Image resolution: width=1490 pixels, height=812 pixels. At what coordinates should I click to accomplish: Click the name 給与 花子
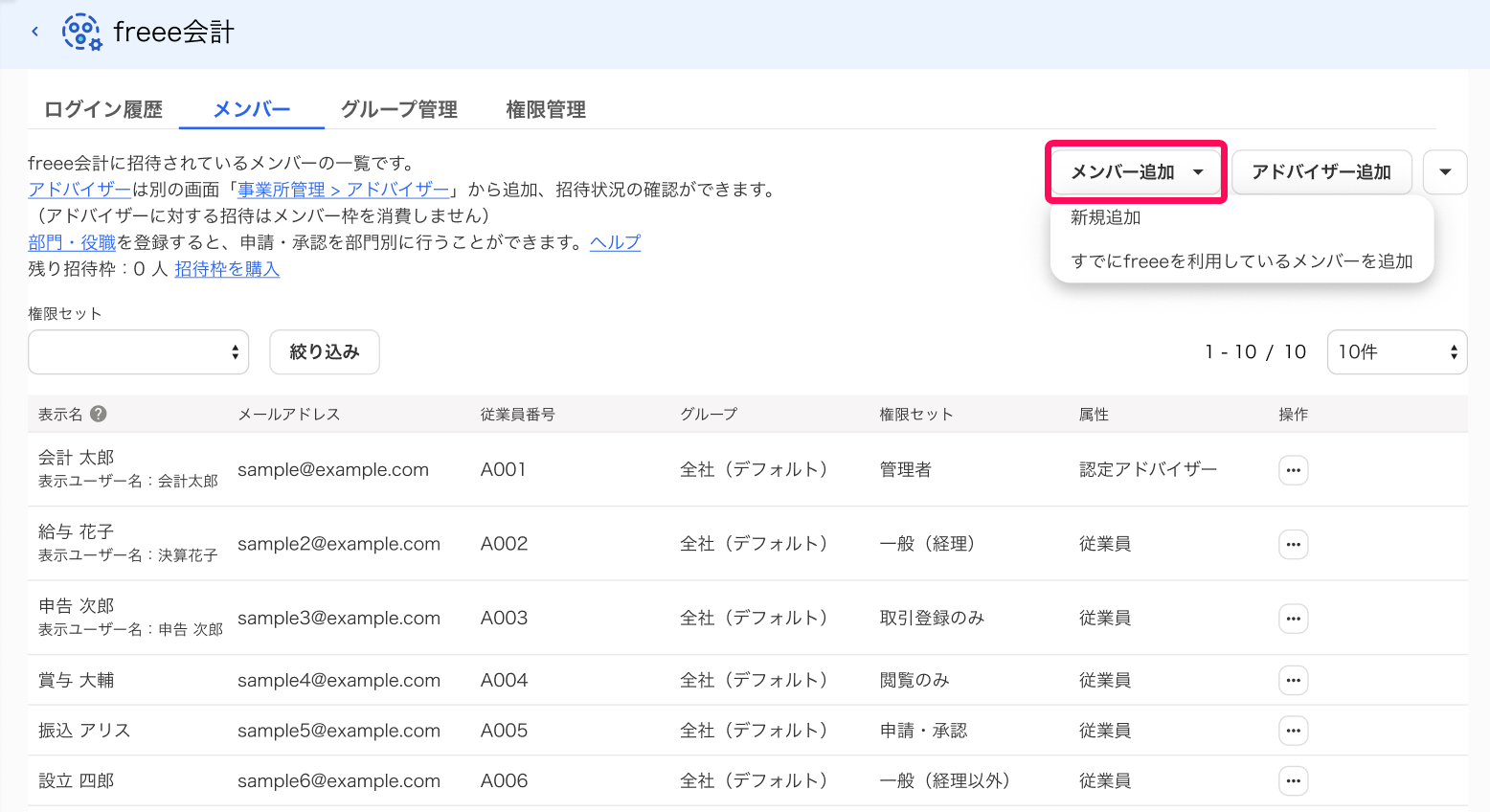[77, 531]
